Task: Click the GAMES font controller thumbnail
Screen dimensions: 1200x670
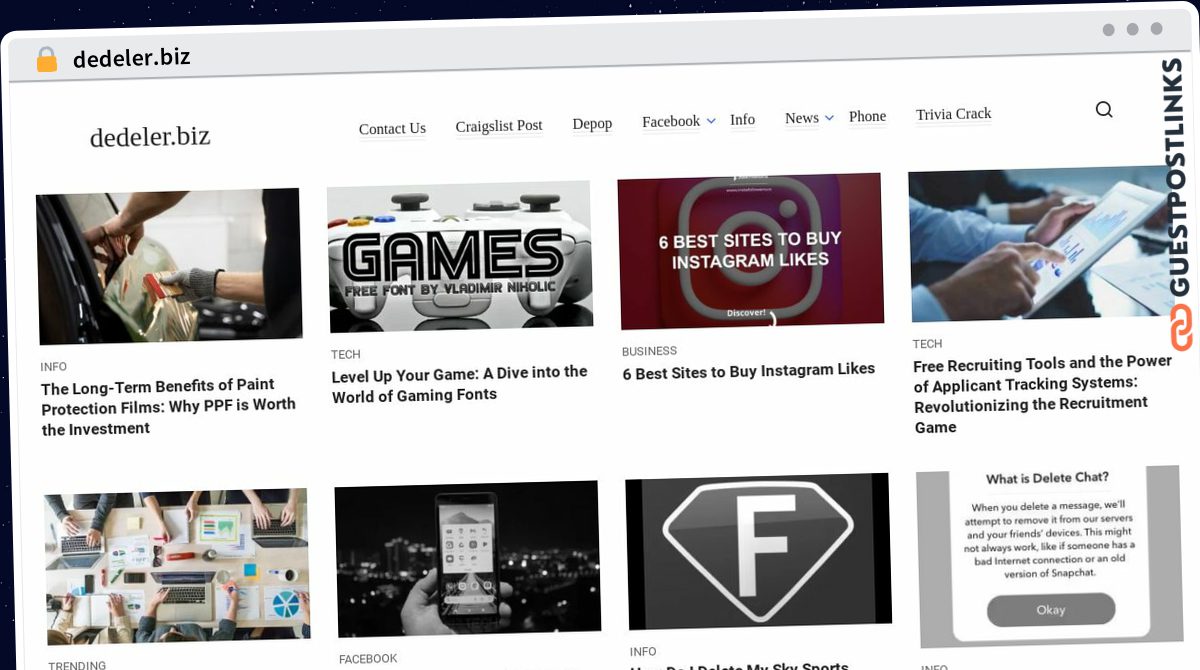Action: 460,257
